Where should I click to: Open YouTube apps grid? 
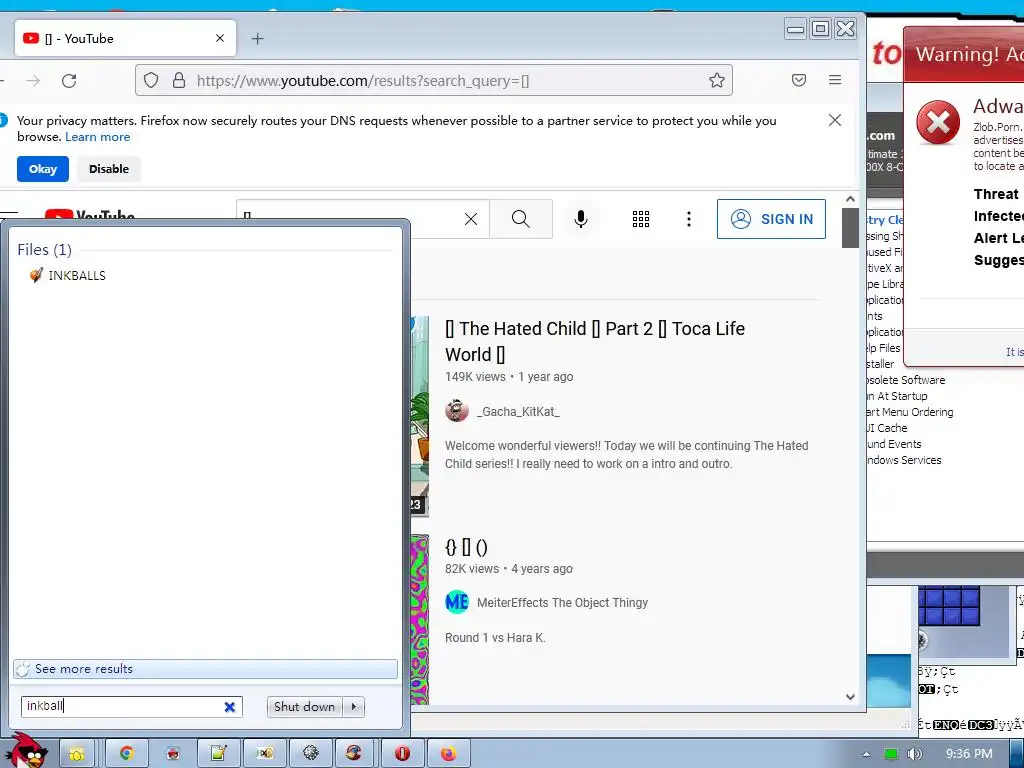(x=641, y=219)
